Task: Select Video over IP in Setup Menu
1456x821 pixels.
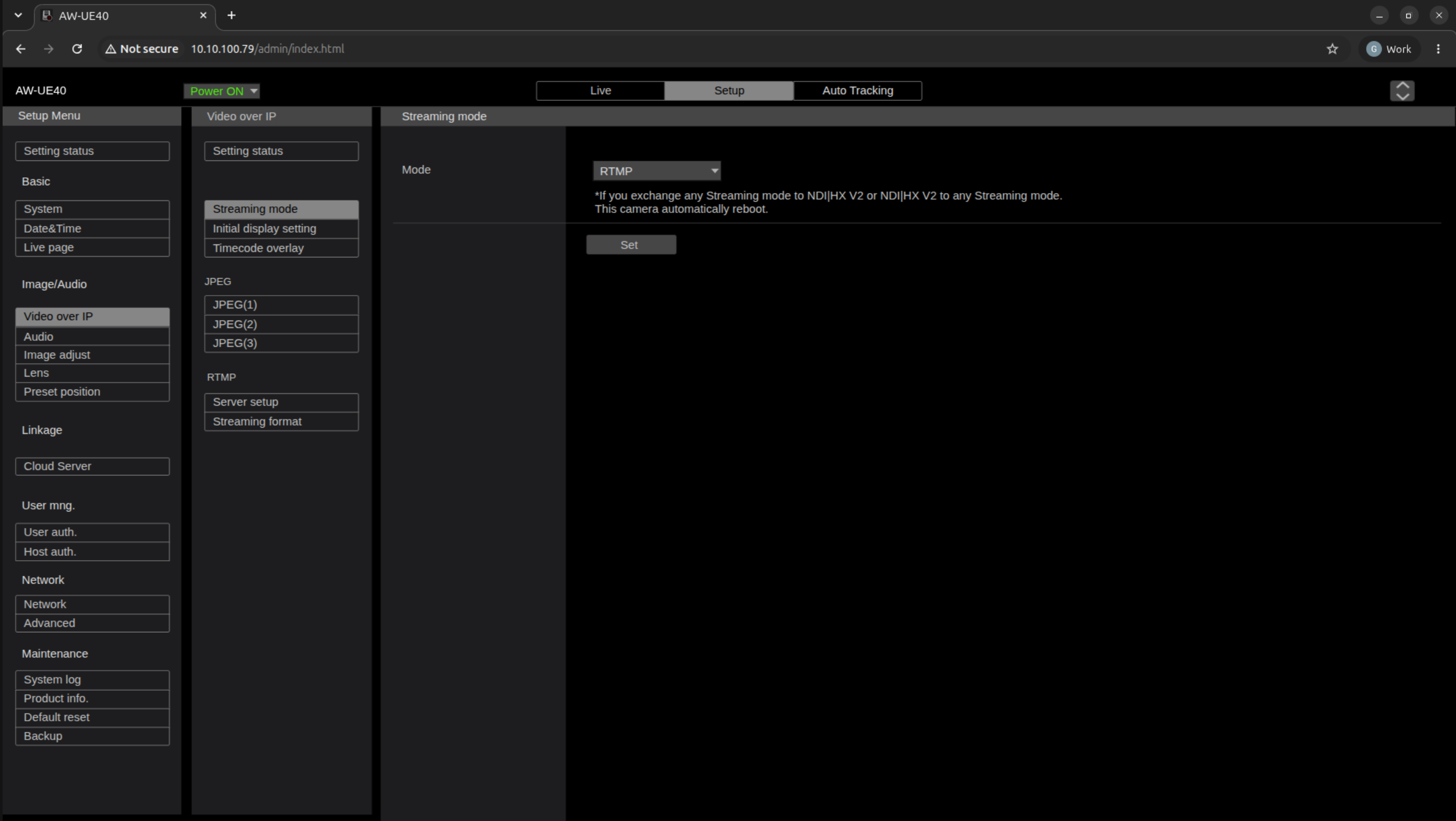Action: point(92,317)
